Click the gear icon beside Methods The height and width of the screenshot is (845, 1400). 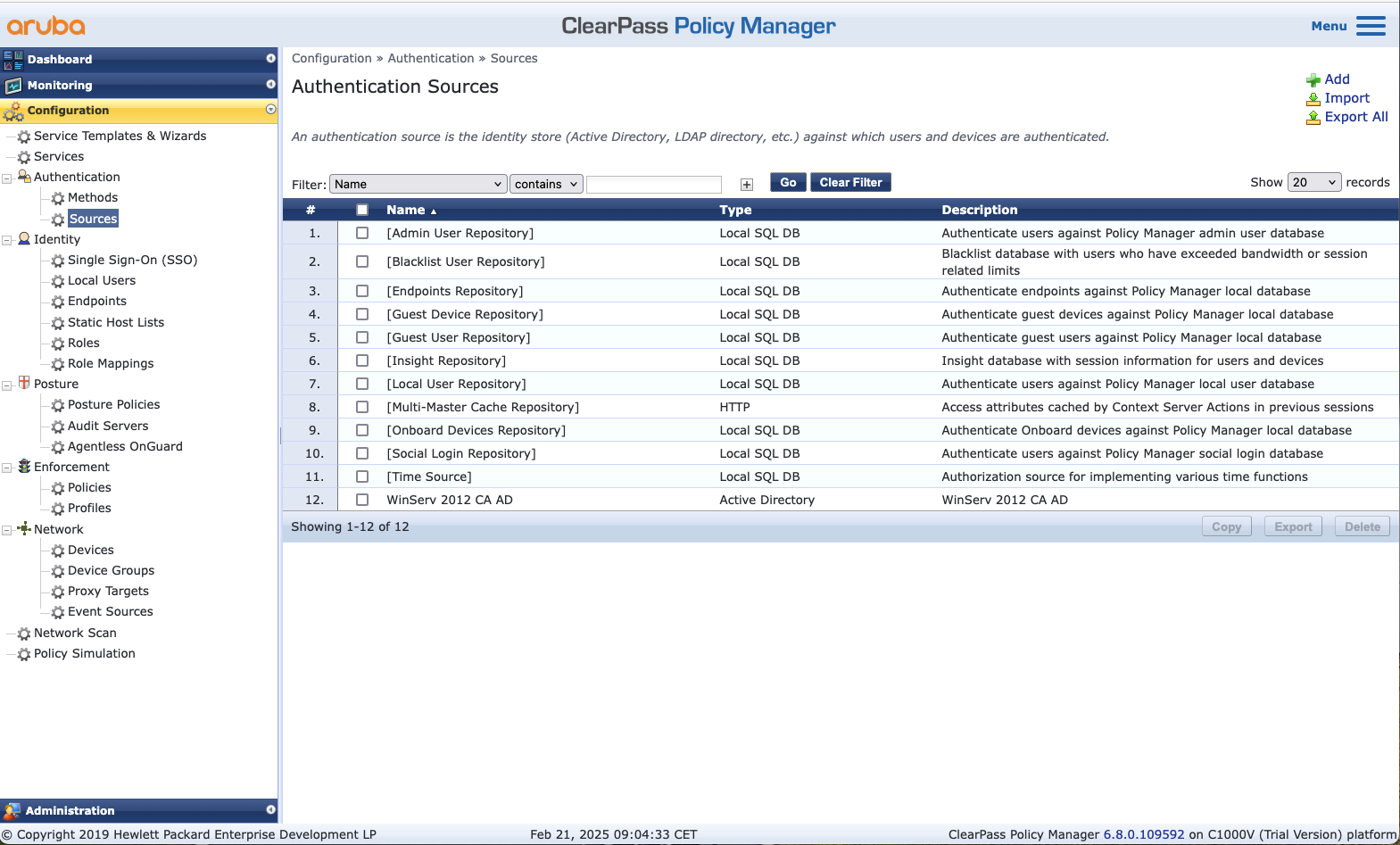pyautogui.click(x=58, y=198)
